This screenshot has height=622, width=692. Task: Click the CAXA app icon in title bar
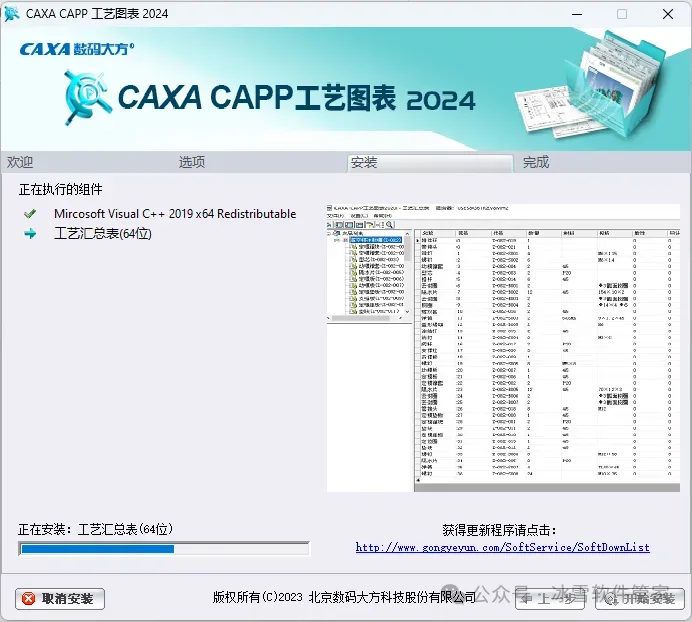pos(11,14)
